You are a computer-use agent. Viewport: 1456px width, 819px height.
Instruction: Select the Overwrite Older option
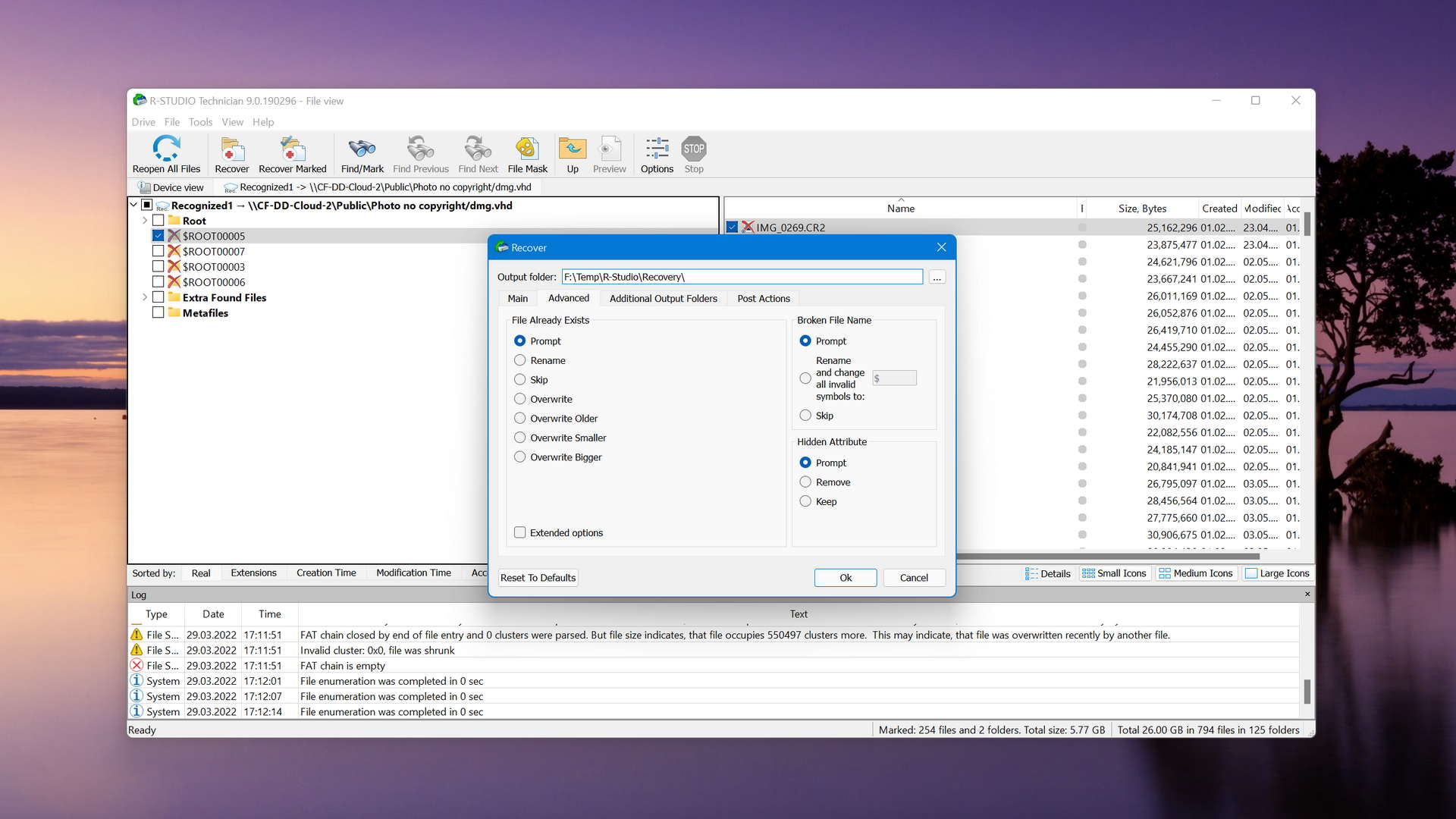[519, 418]
